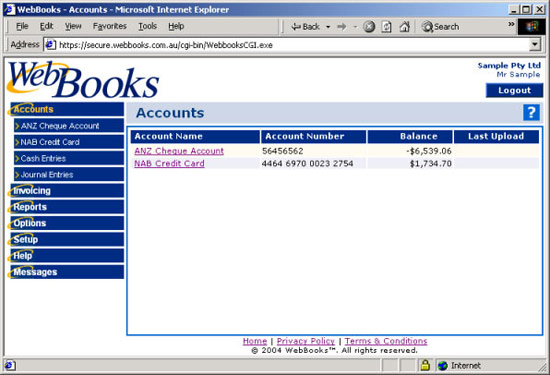Open the Tools menu

click(147, 26)
